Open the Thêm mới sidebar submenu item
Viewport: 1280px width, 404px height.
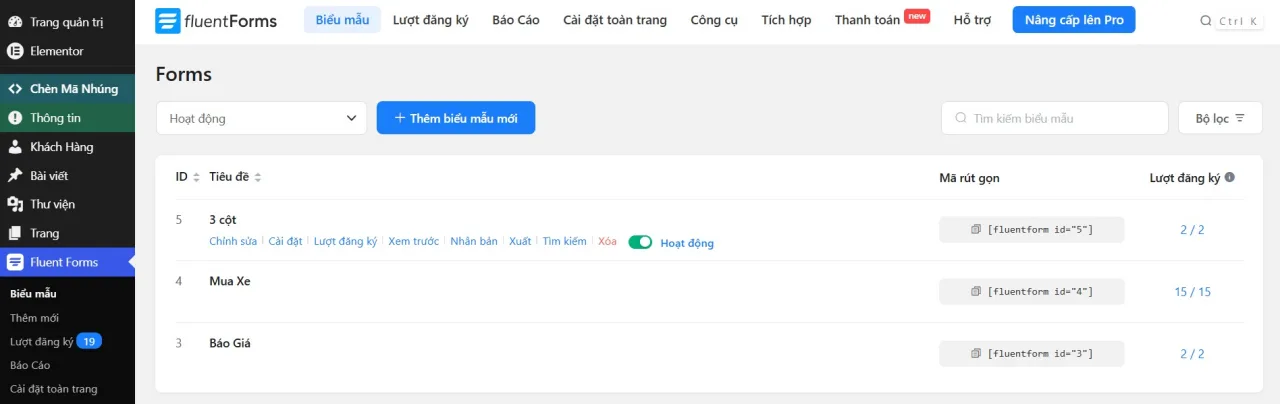[x=34, y=318]
